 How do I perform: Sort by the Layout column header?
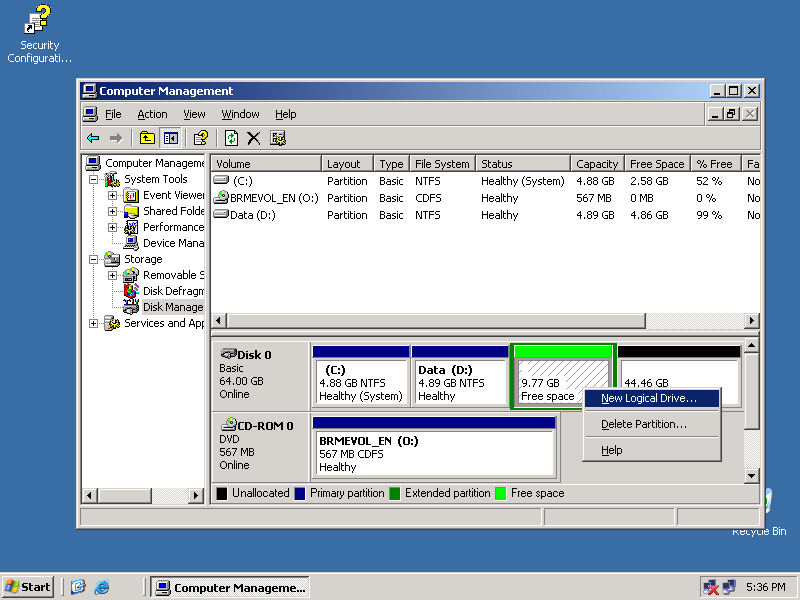tap(347, 164)
